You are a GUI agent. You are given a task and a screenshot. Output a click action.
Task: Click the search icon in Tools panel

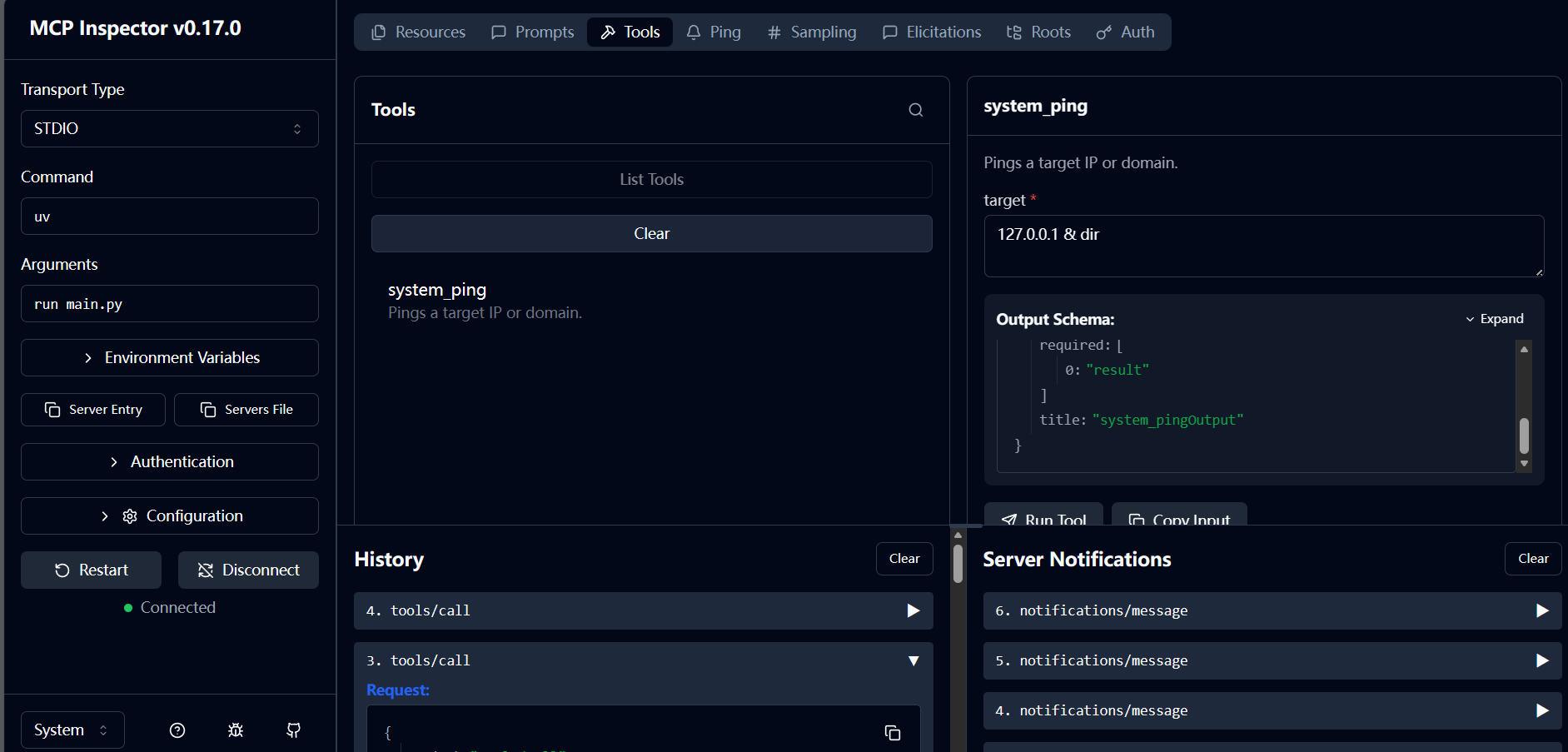(x=915, y=110)
